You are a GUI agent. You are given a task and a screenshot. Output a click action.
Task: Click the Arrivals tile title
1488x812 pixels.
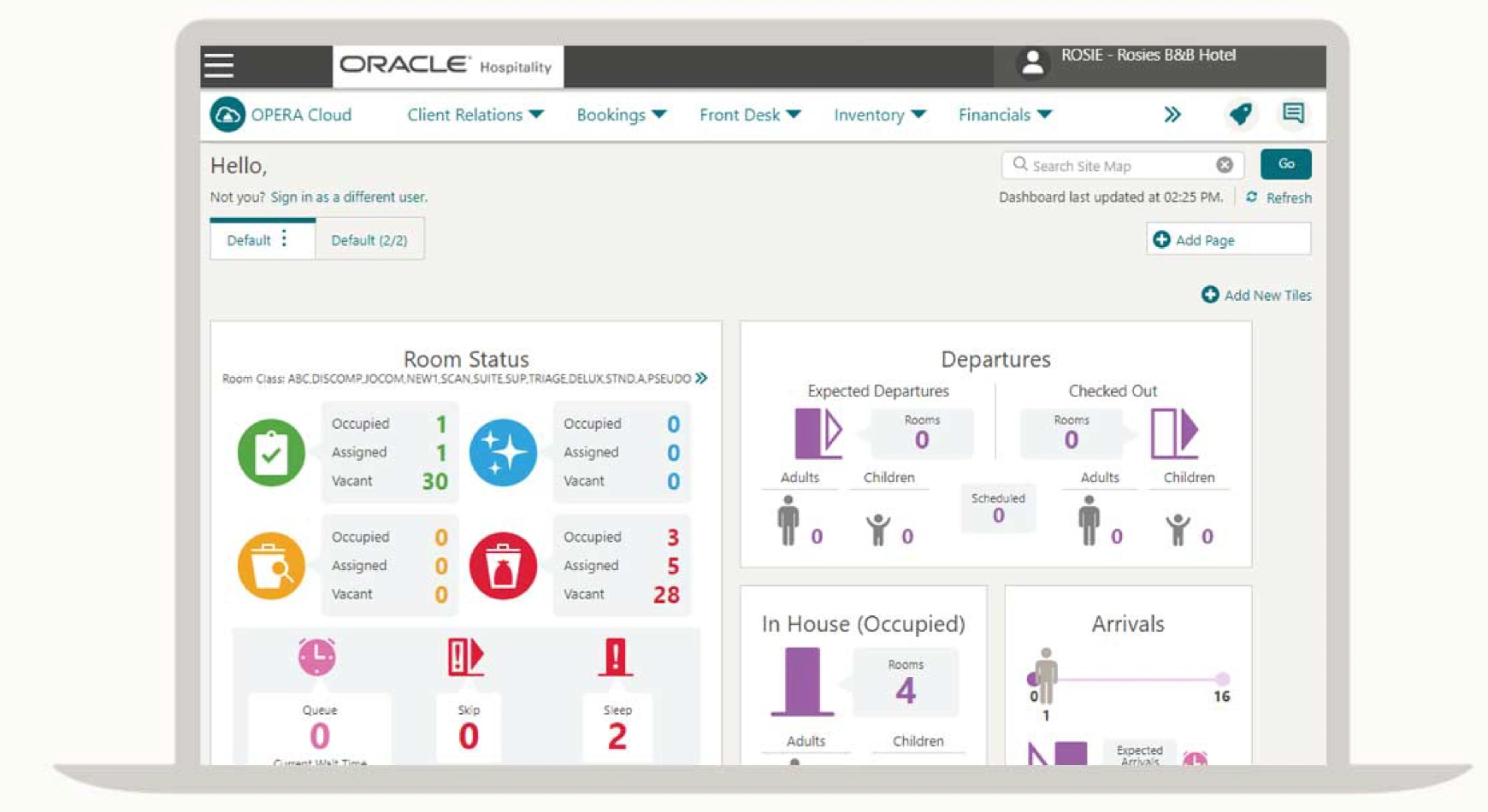pyautogui.click(x=1128, y=624)
